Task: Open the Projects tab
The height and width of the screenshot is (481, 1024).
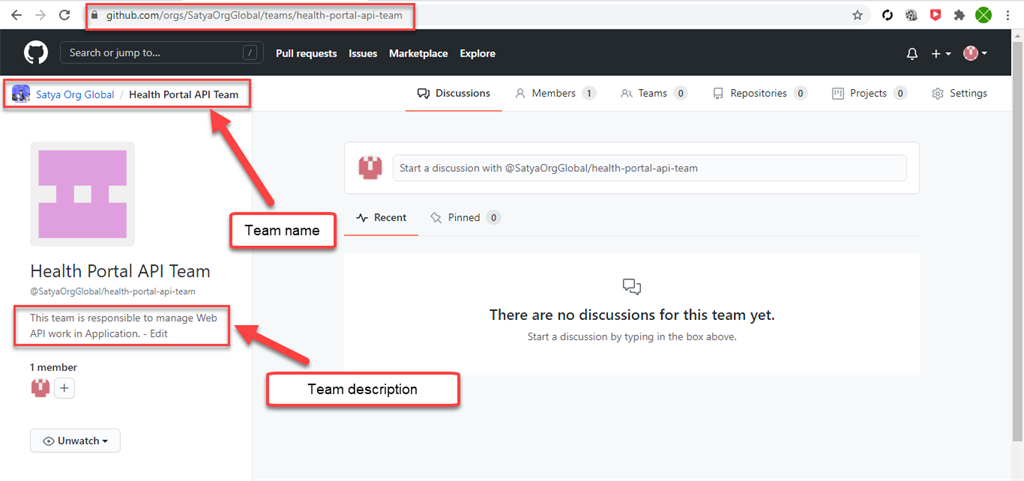Action: point(869,93)
